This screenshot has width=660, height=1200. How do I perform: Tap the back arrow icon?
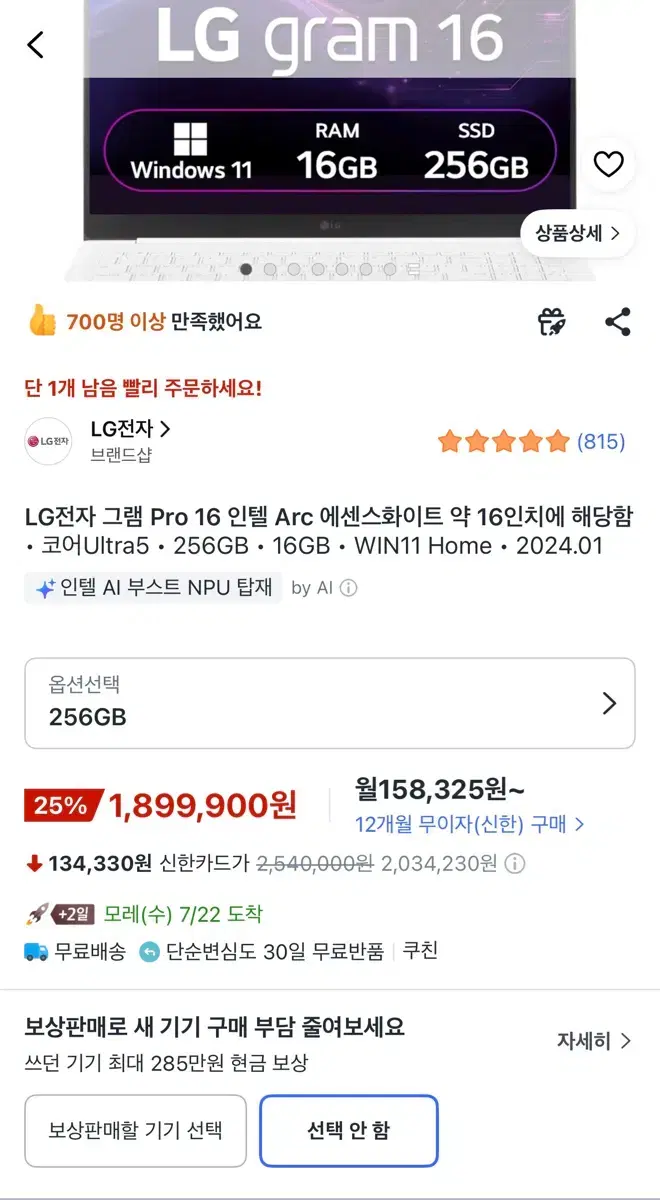tap(36, 44)
